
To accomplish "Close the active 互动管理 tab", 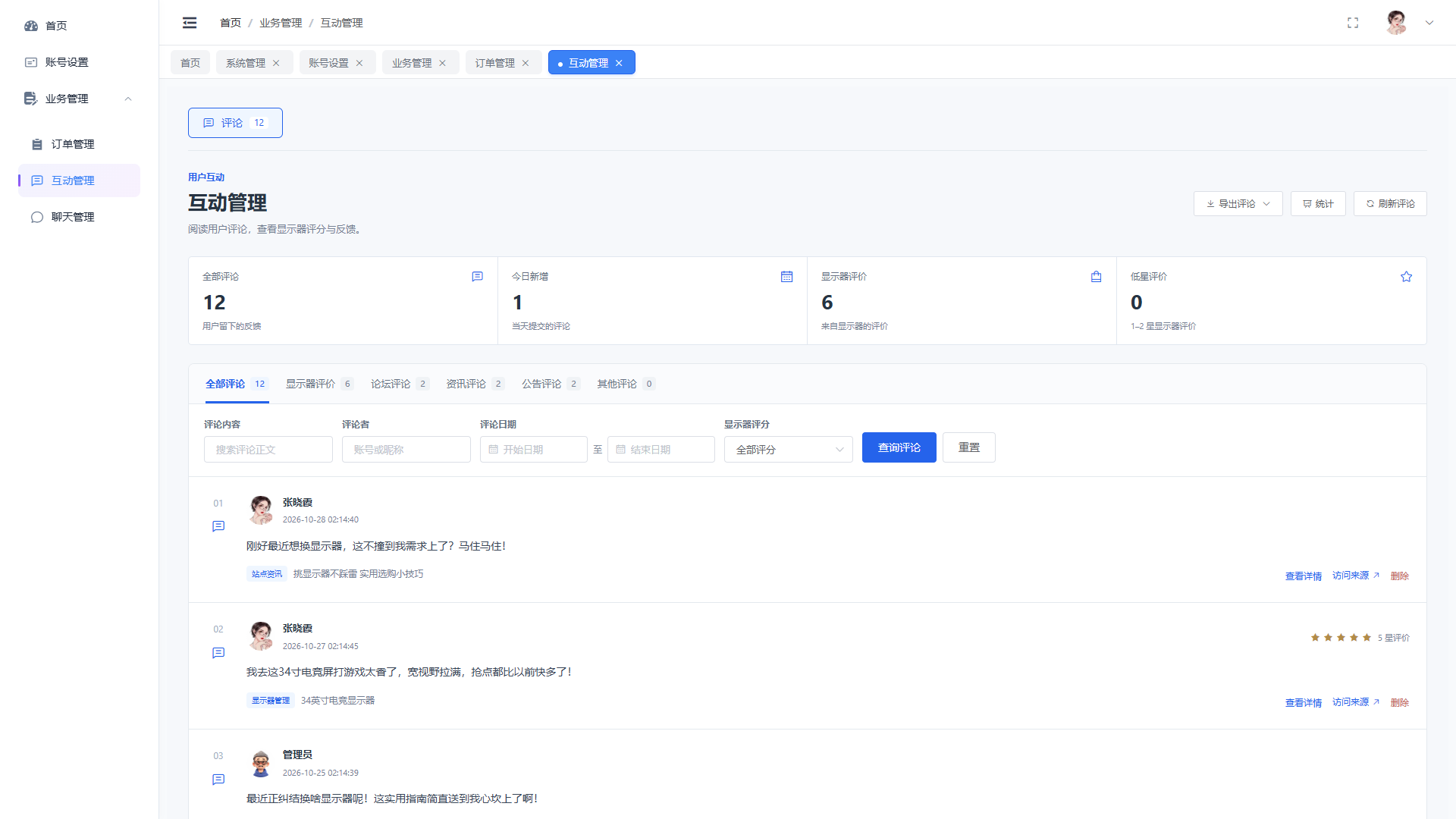I will pyautogui.click(x=619, y=63).
